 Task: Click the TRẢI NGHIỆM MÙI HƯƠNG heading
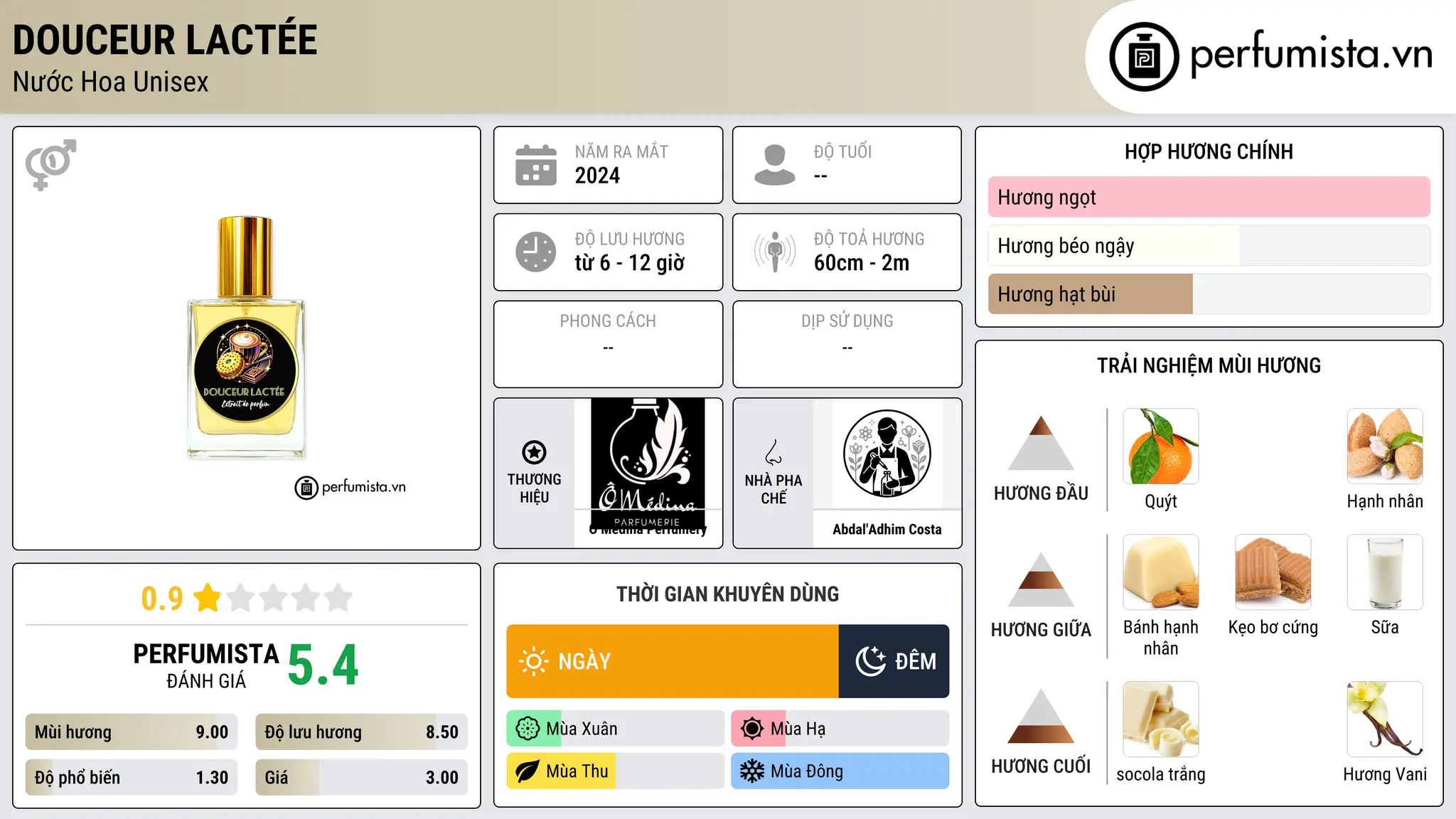[1209, 365]
